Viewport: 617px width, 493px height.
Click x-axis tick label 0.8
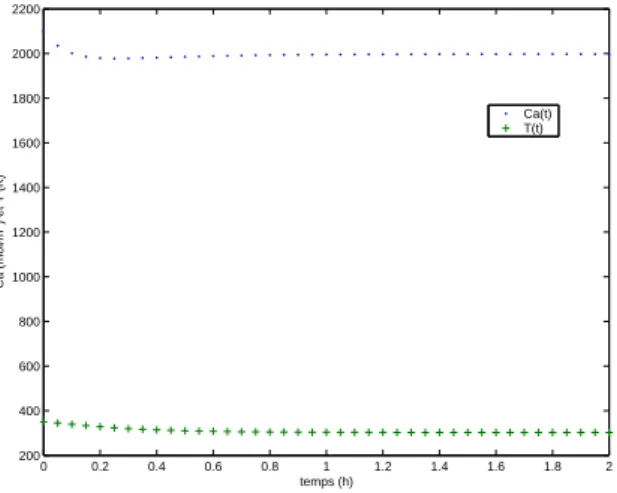[270, 467]
